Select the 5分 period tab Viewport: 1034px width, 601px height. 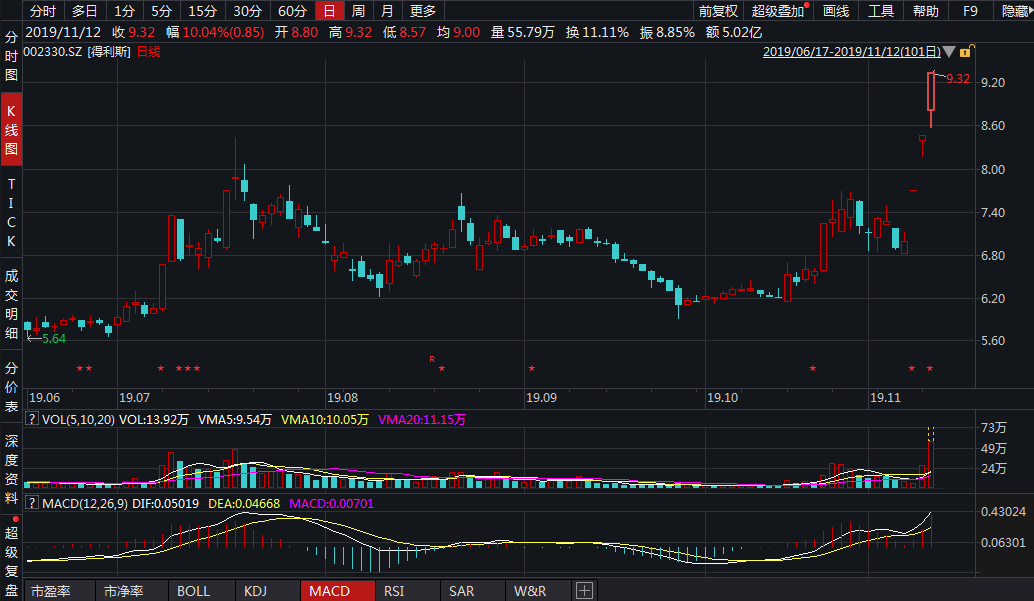tap(162, 11)
